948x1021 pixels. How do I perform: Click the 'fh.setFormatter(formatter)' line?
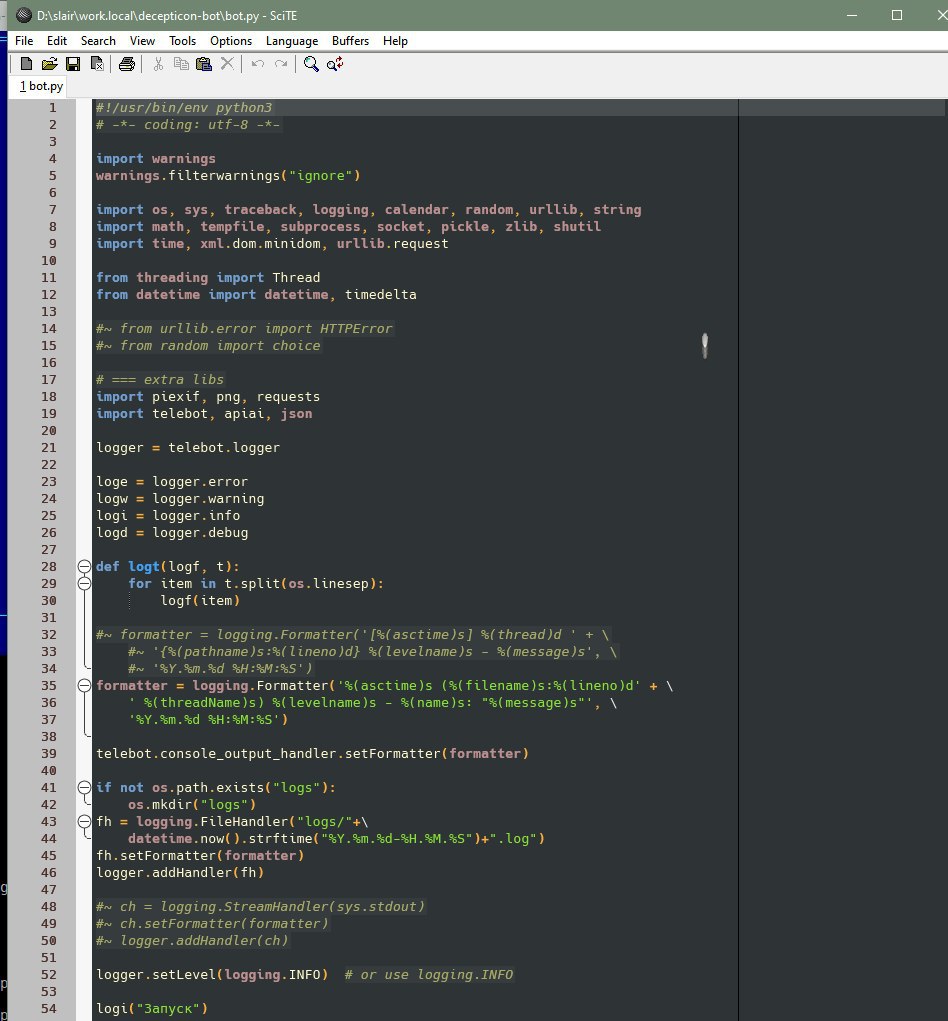pyautogui.click(x=200, y=856)
